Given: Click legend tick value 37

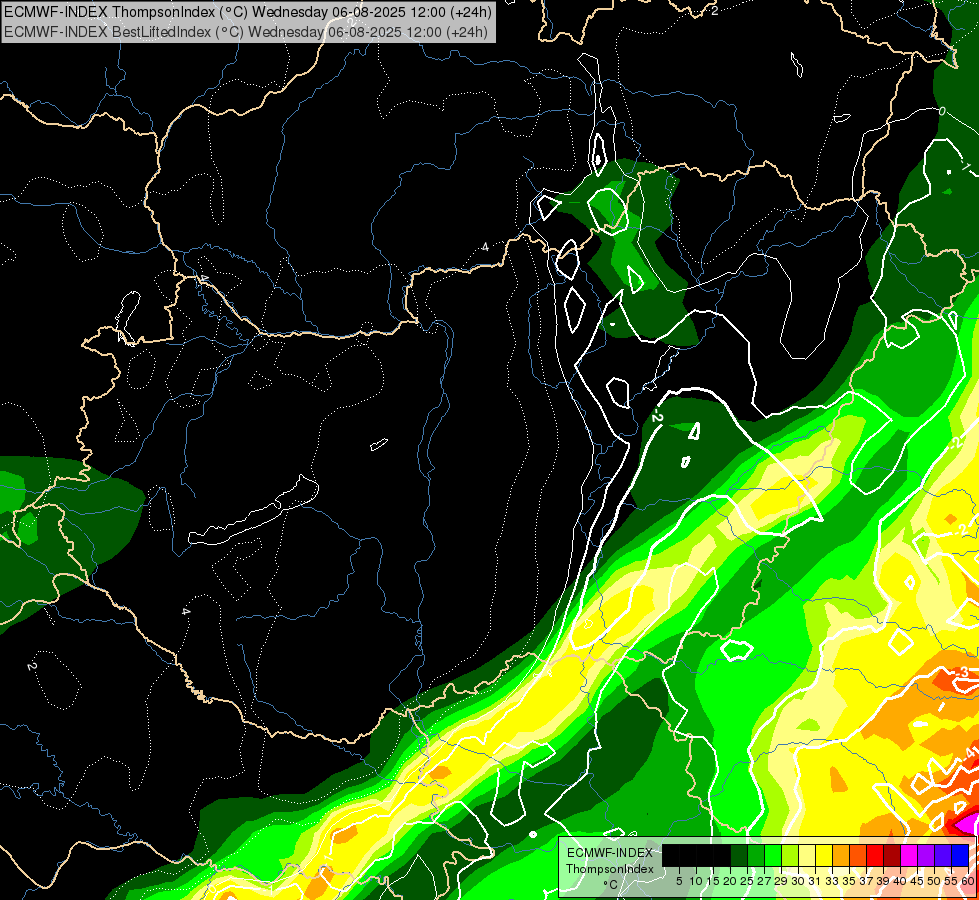Looking at the screenshot, I should 867,881.
